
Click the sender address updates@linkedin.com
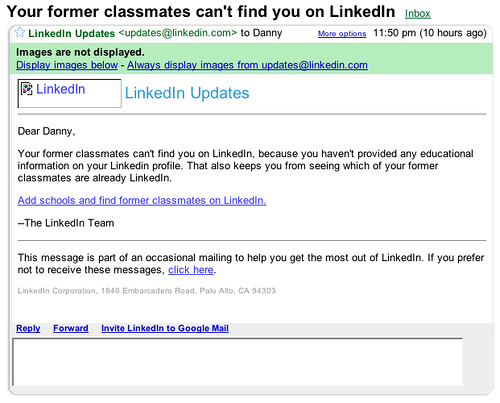pos(178,33)
